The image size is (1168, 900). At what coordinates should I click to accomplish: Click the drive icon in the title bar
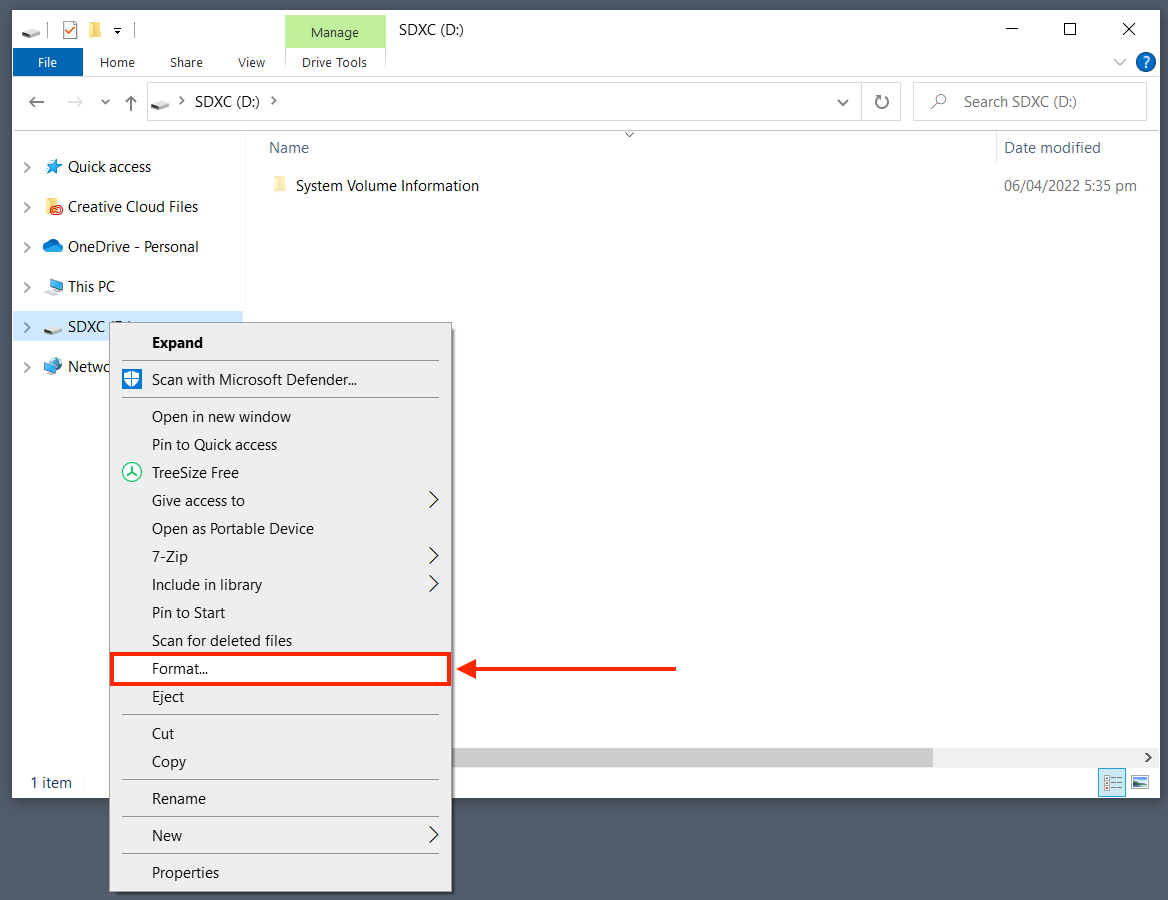[31, 31]
